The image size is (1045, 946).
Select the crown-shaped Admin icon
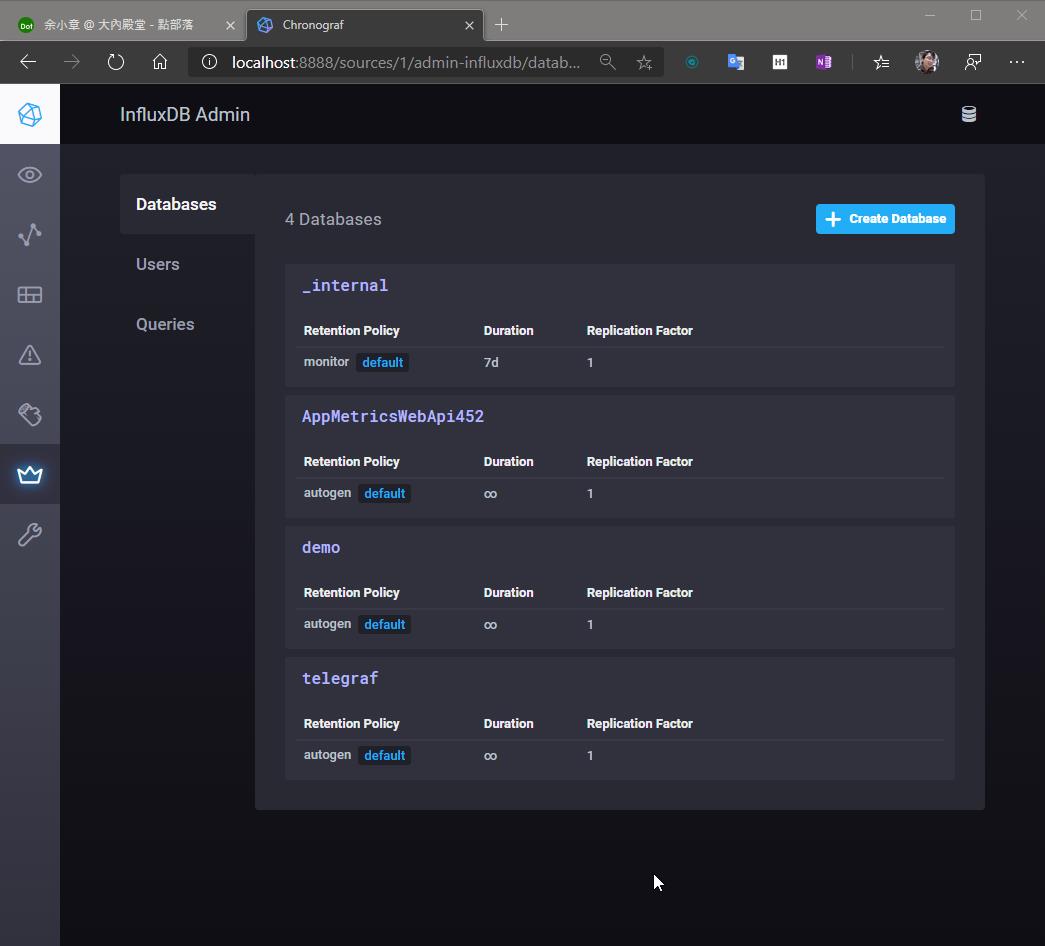29,475
